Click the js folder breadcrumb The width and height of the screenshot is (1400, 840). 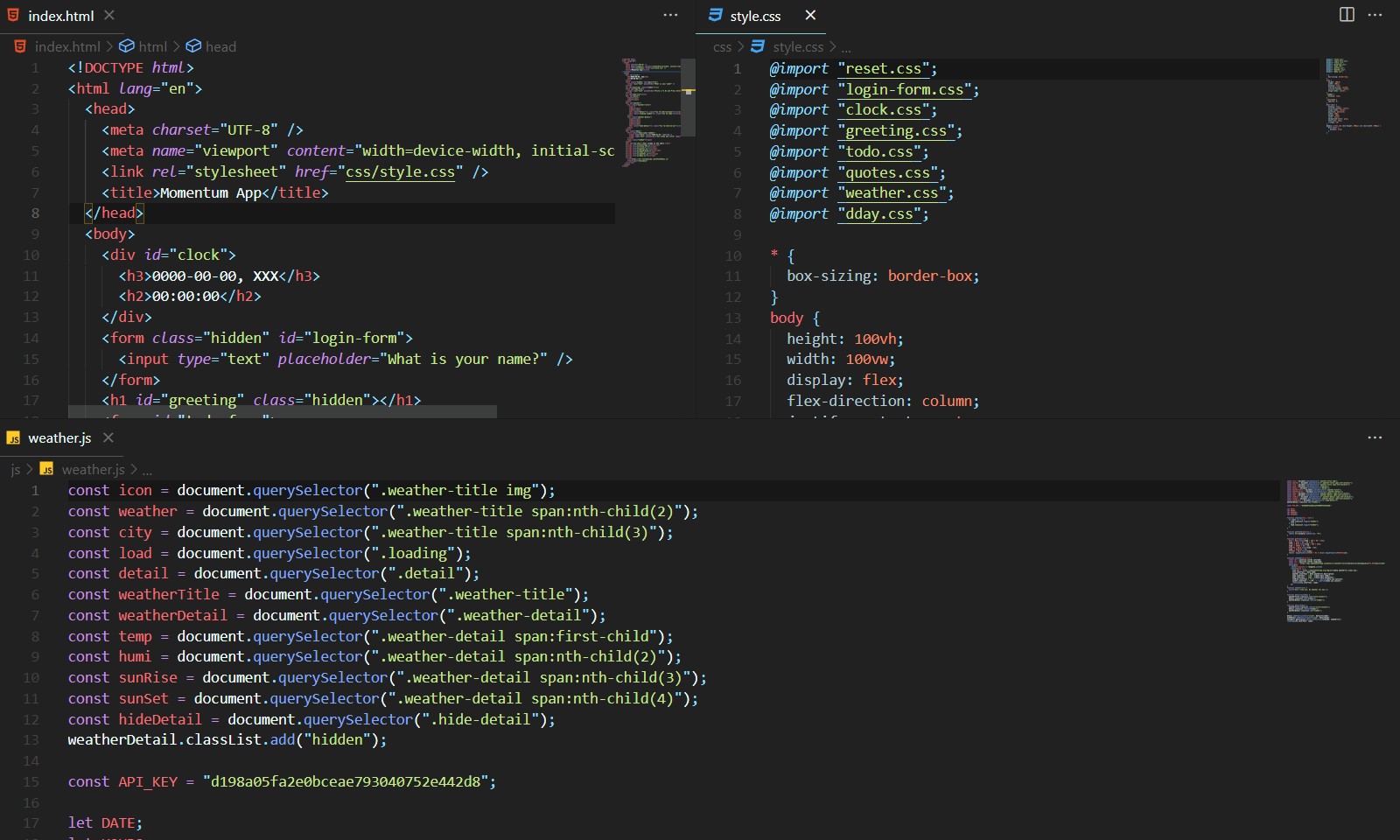click(15, 470)
